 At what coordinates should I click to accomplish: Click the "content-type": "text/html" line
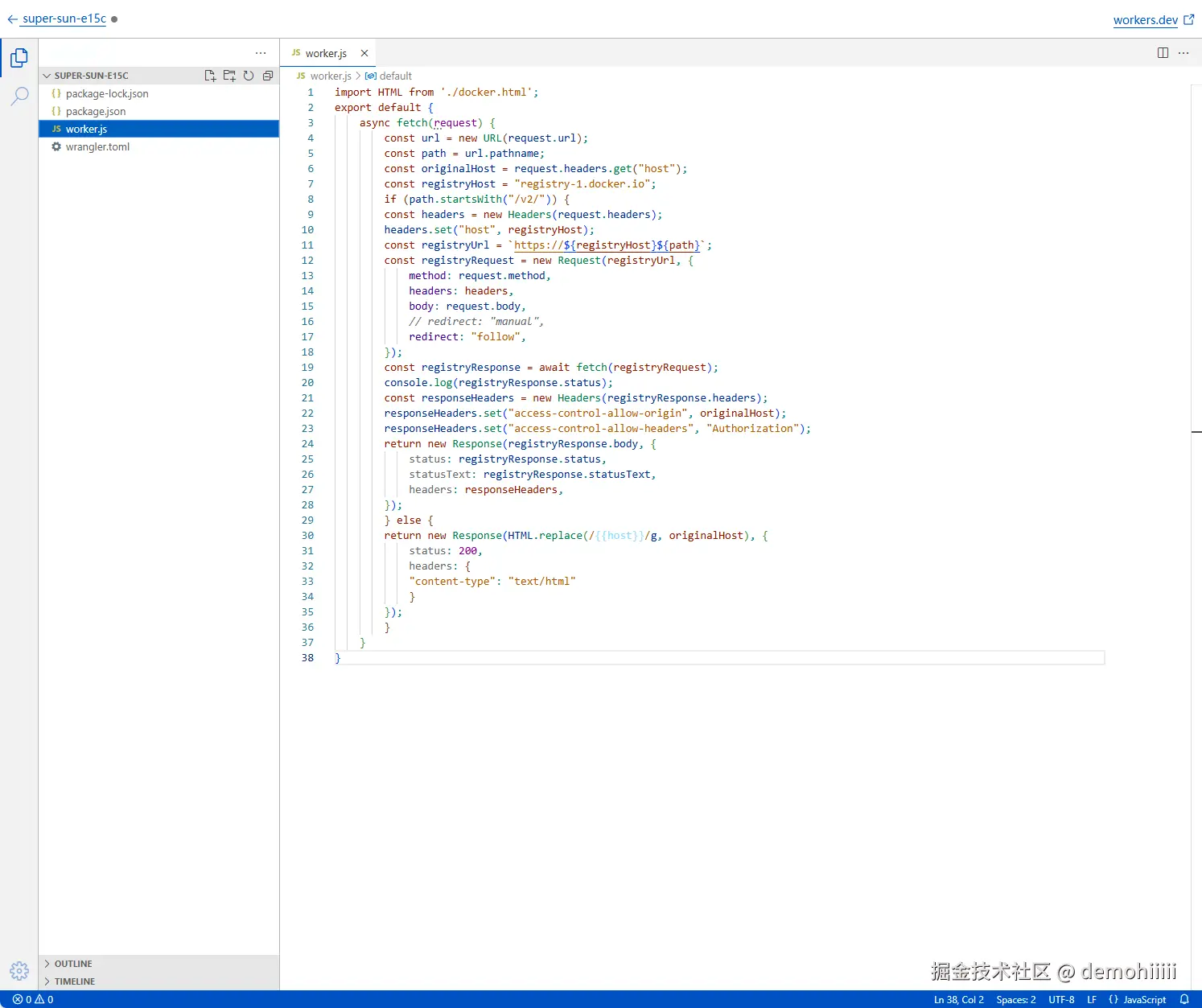[492, 582]
